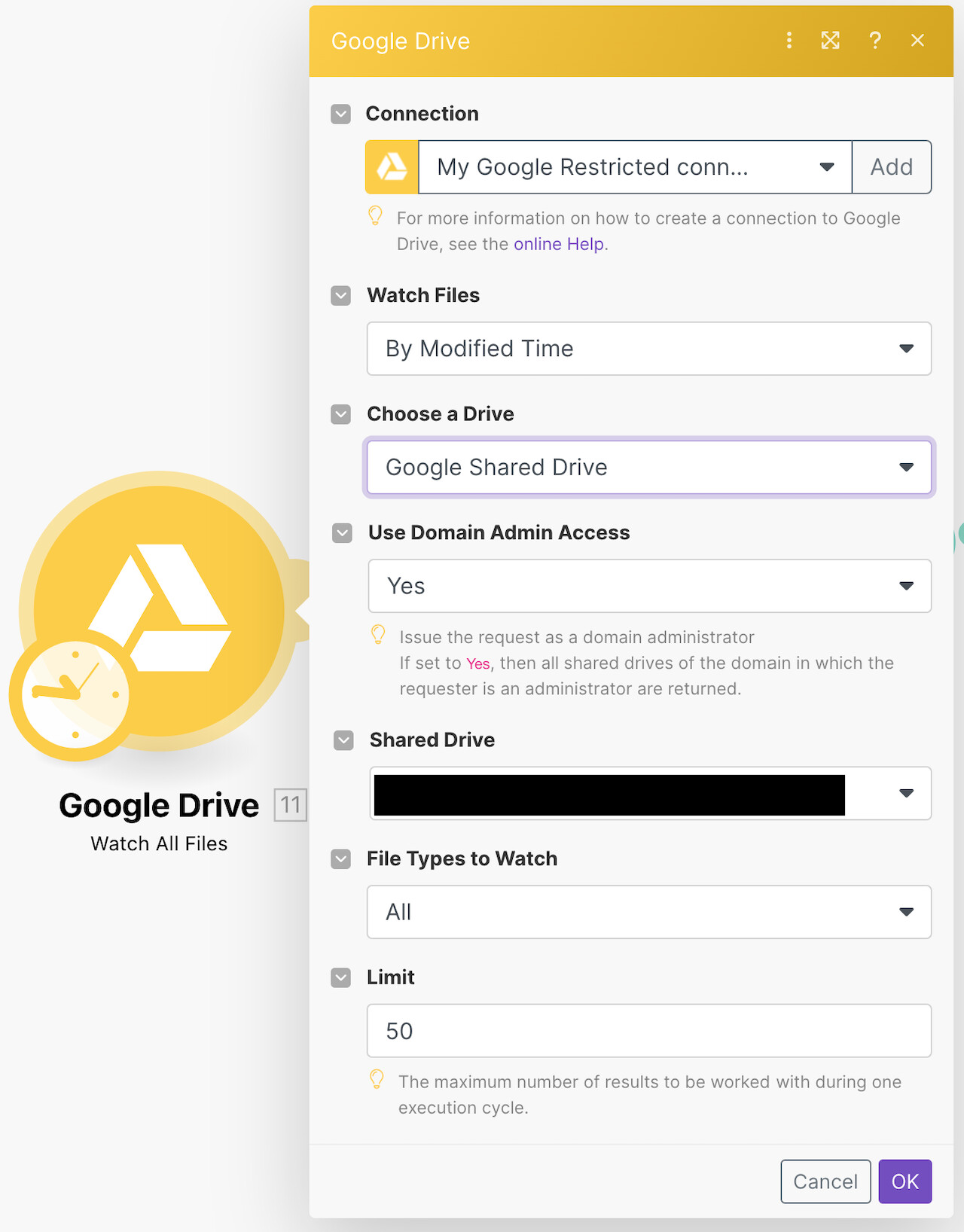
Task: Follow the online Help link
Action: pos(559,244)
